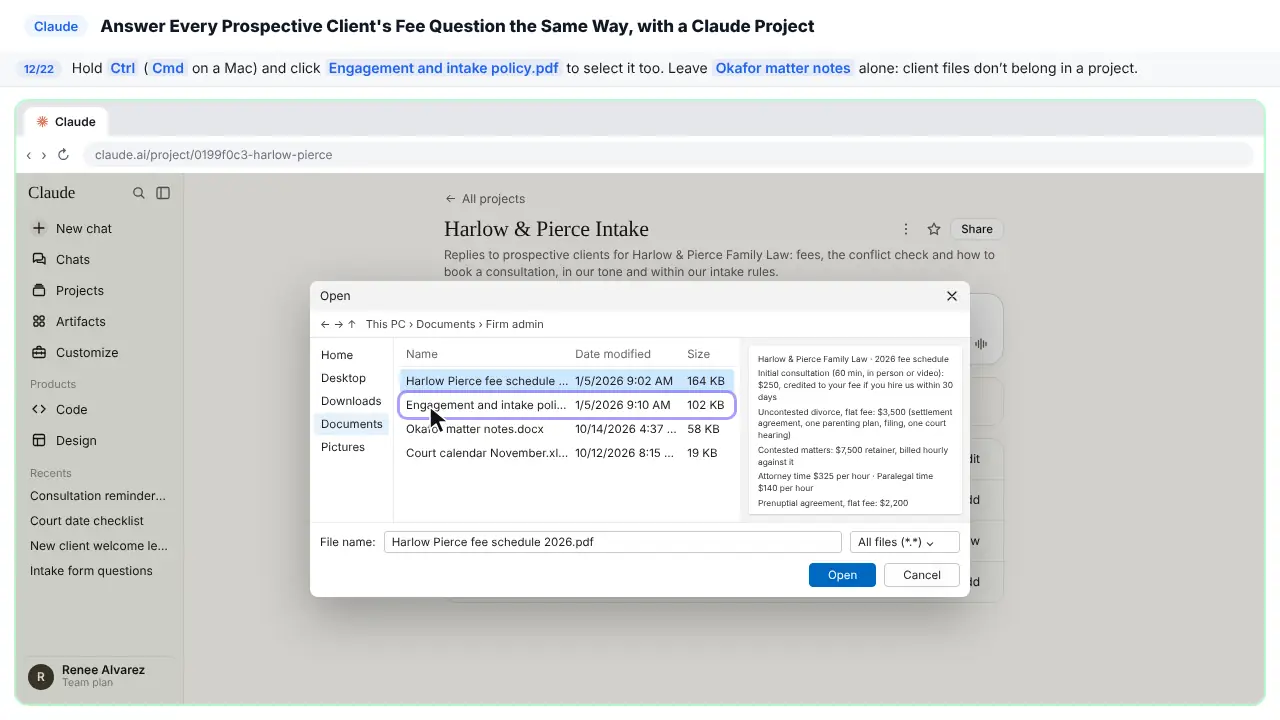
Task: Open the Renee Alvarez account menu
Action: (x=100, y=676)
